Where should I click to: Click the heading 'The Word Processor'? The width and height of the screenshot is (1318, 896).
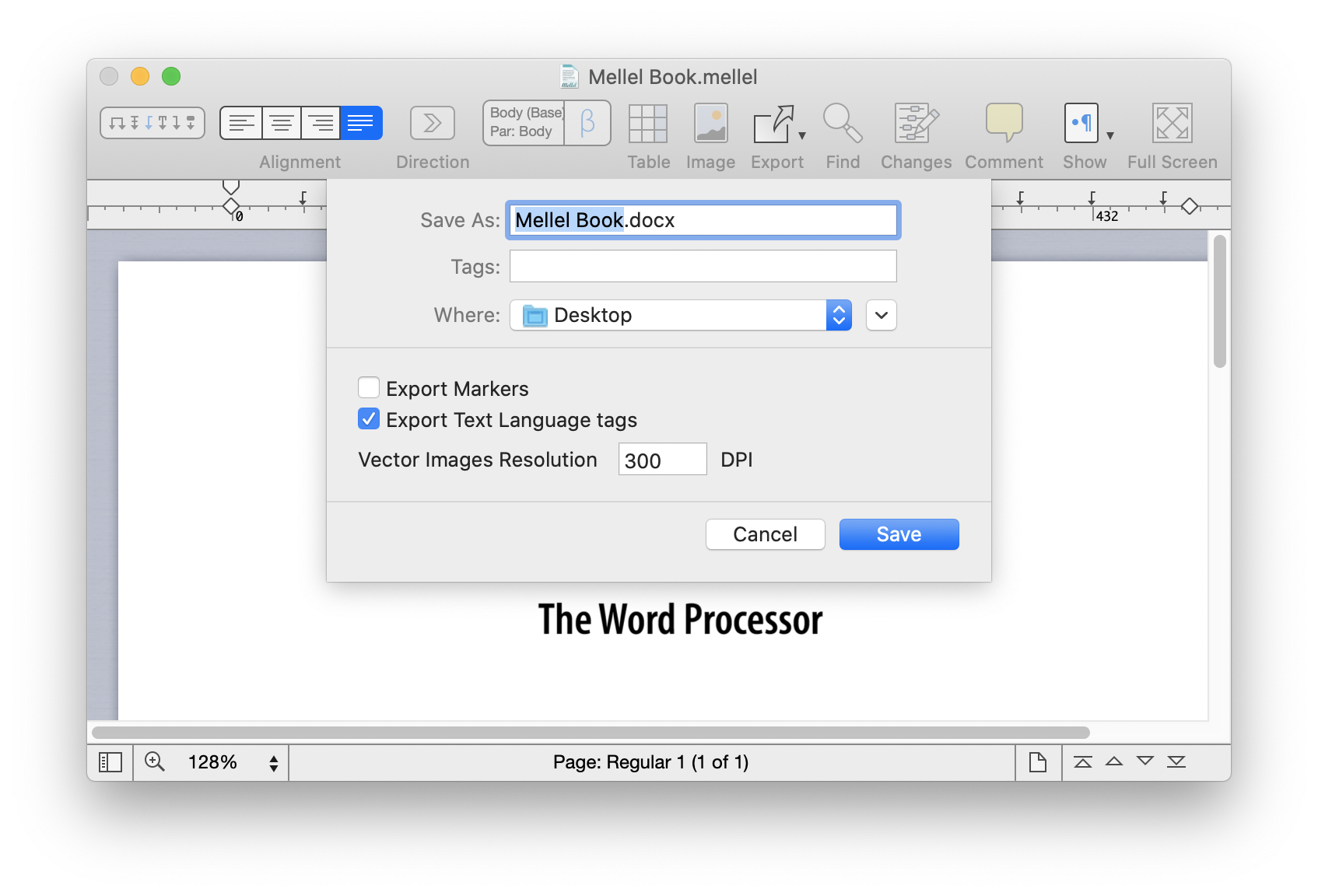(x=681, y=620)
